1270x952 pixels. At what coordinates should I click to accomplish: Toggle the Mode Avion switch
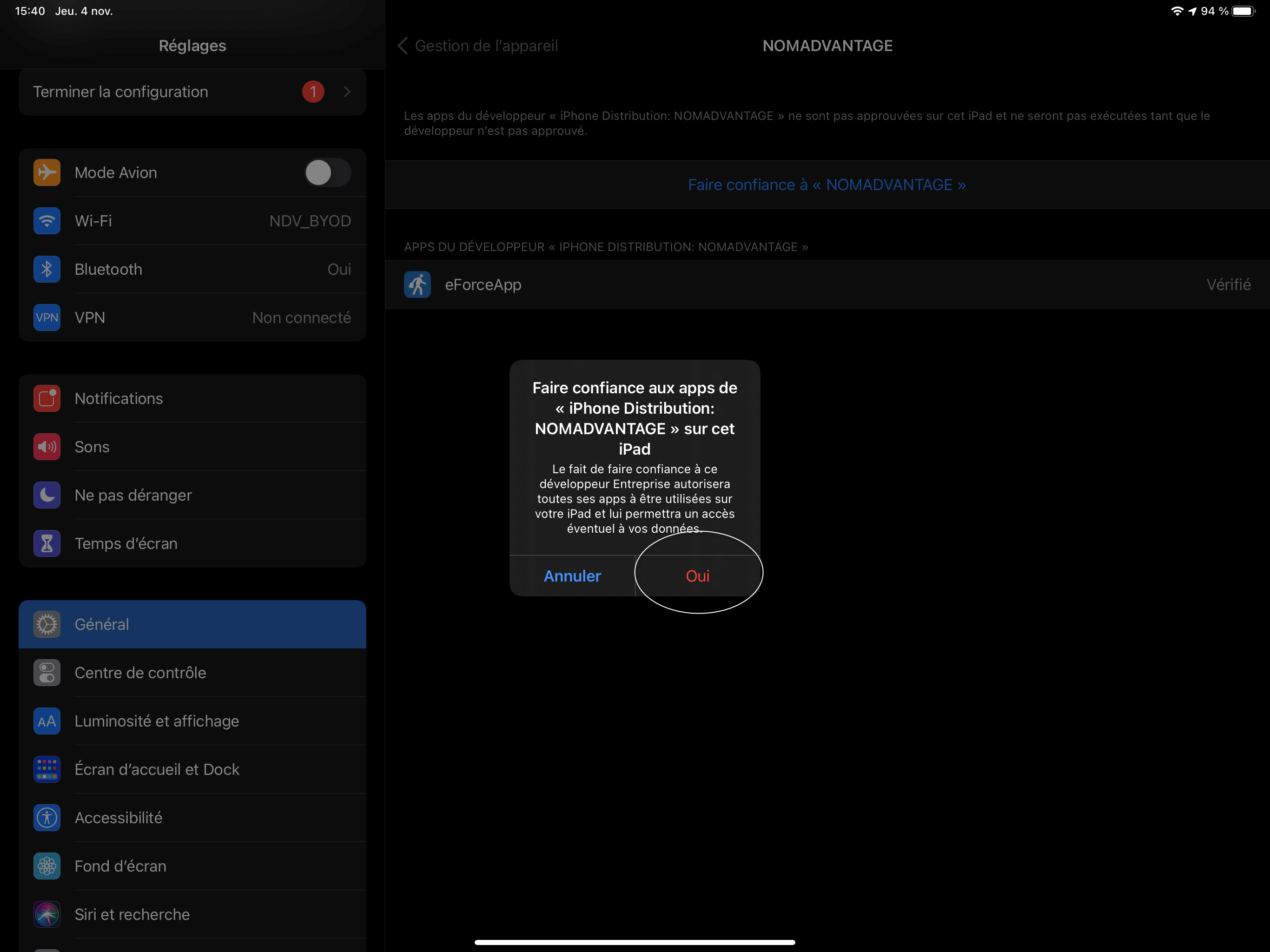pyautogui.click(x=327, y=172)
